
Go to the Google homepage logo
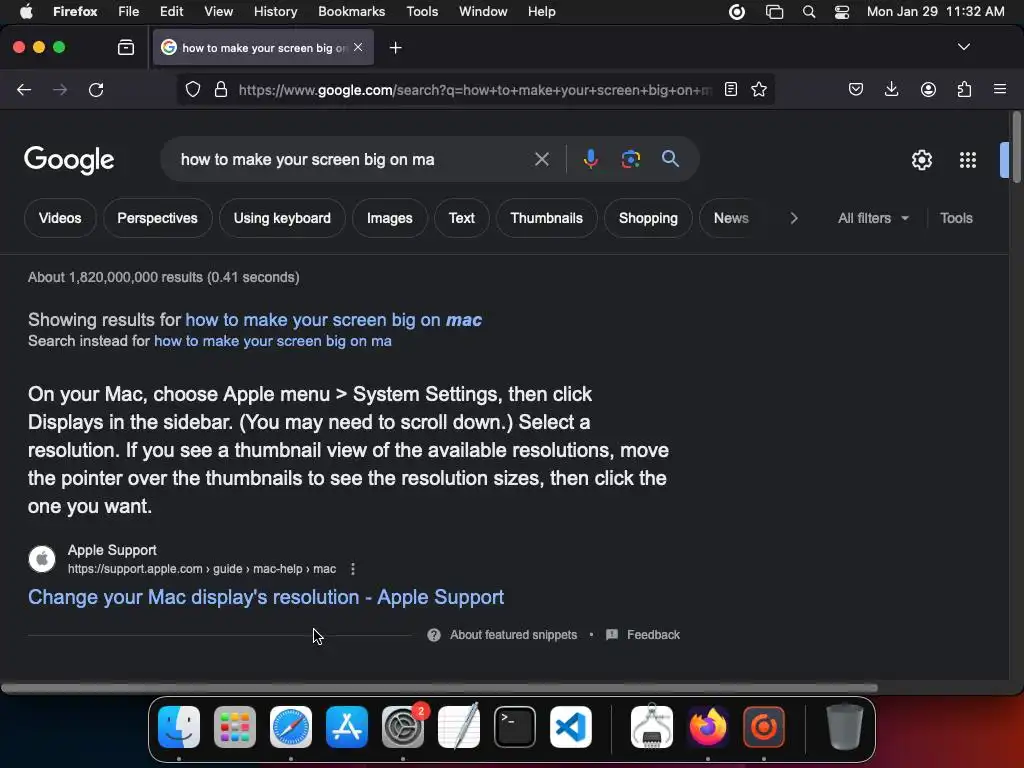point(69,160)
